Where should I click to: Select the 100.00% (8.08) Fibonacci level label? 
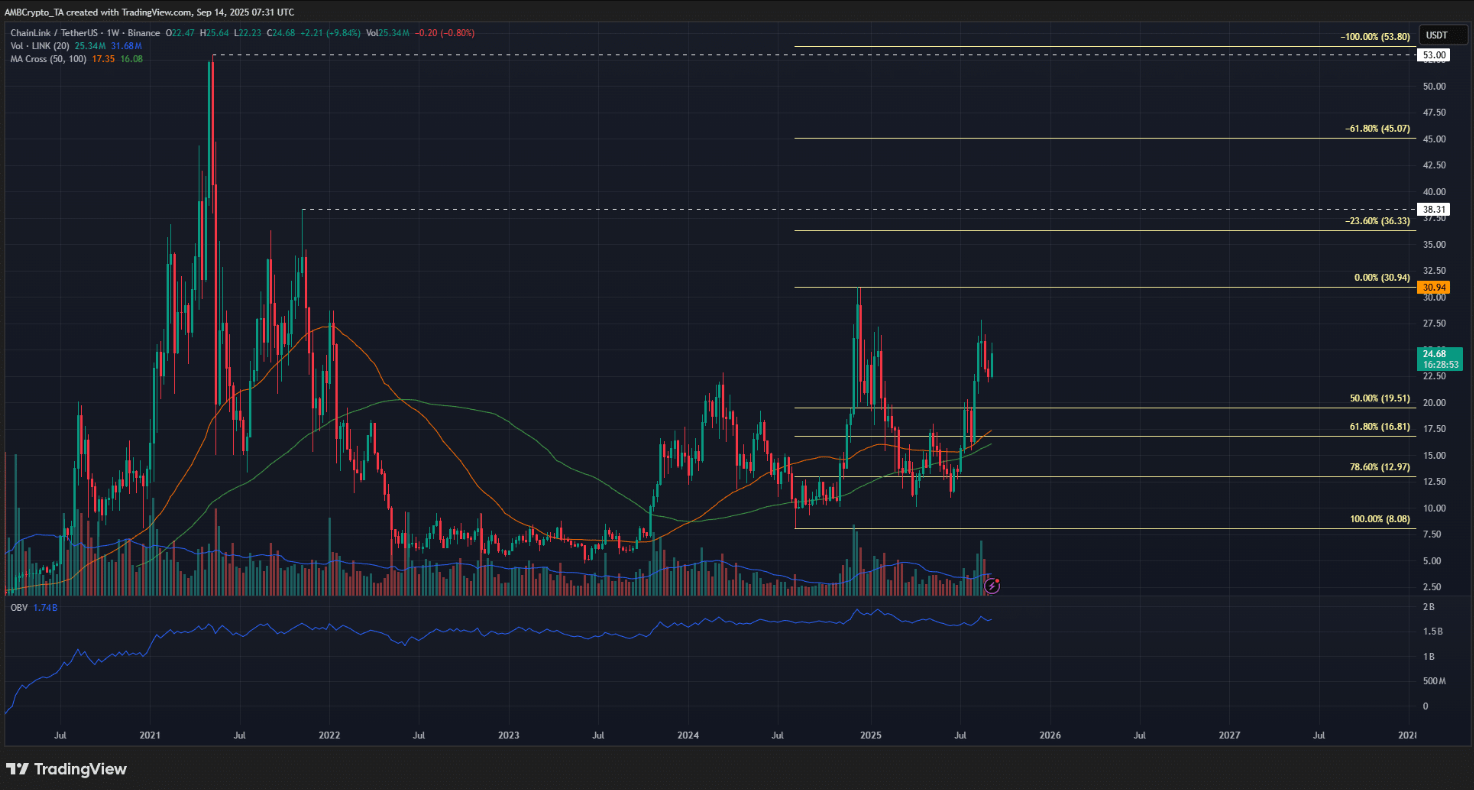tap(1379, 519)
